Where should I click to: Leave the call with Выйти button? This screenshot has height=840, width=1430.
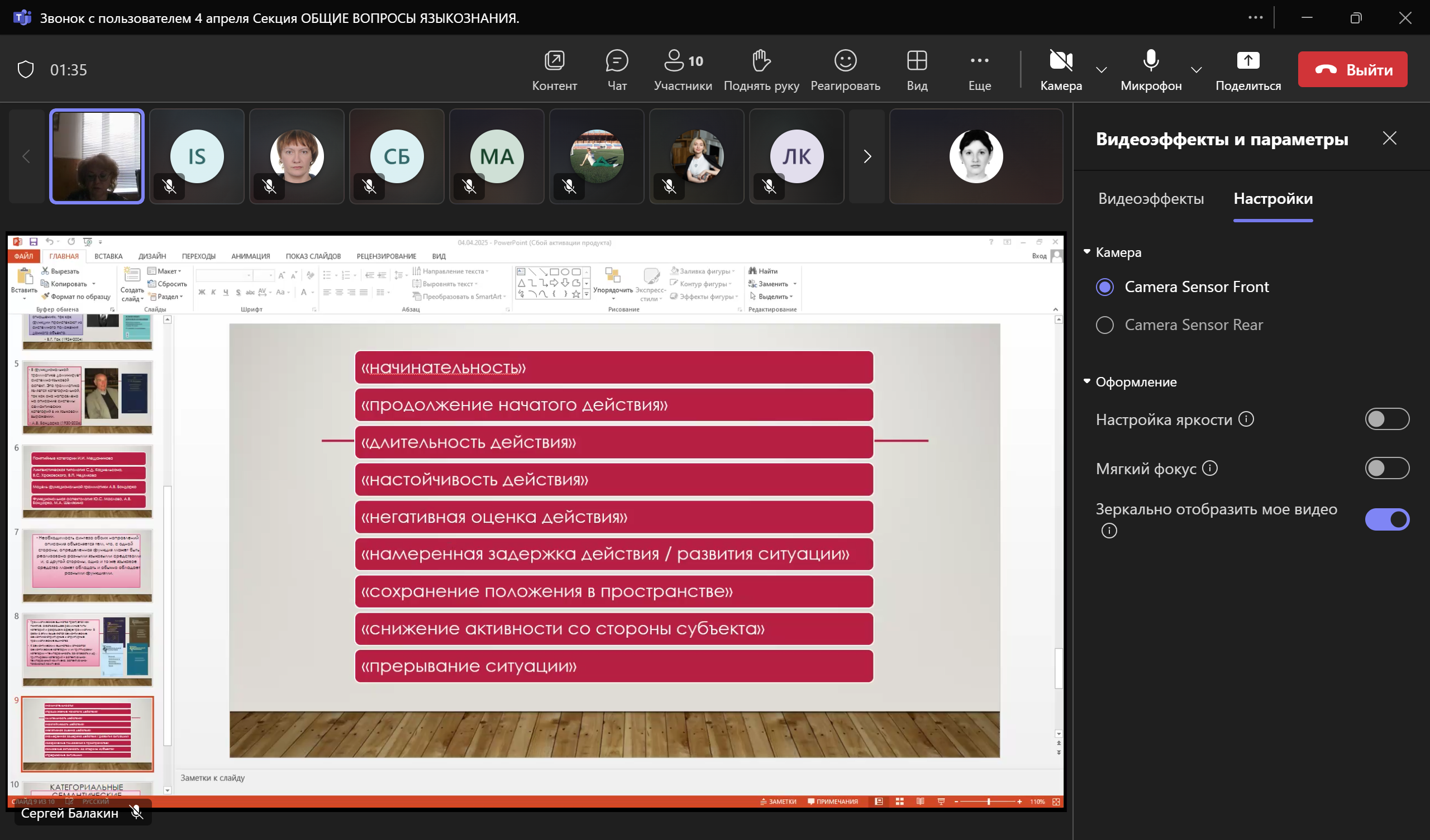click(1352, 69)
